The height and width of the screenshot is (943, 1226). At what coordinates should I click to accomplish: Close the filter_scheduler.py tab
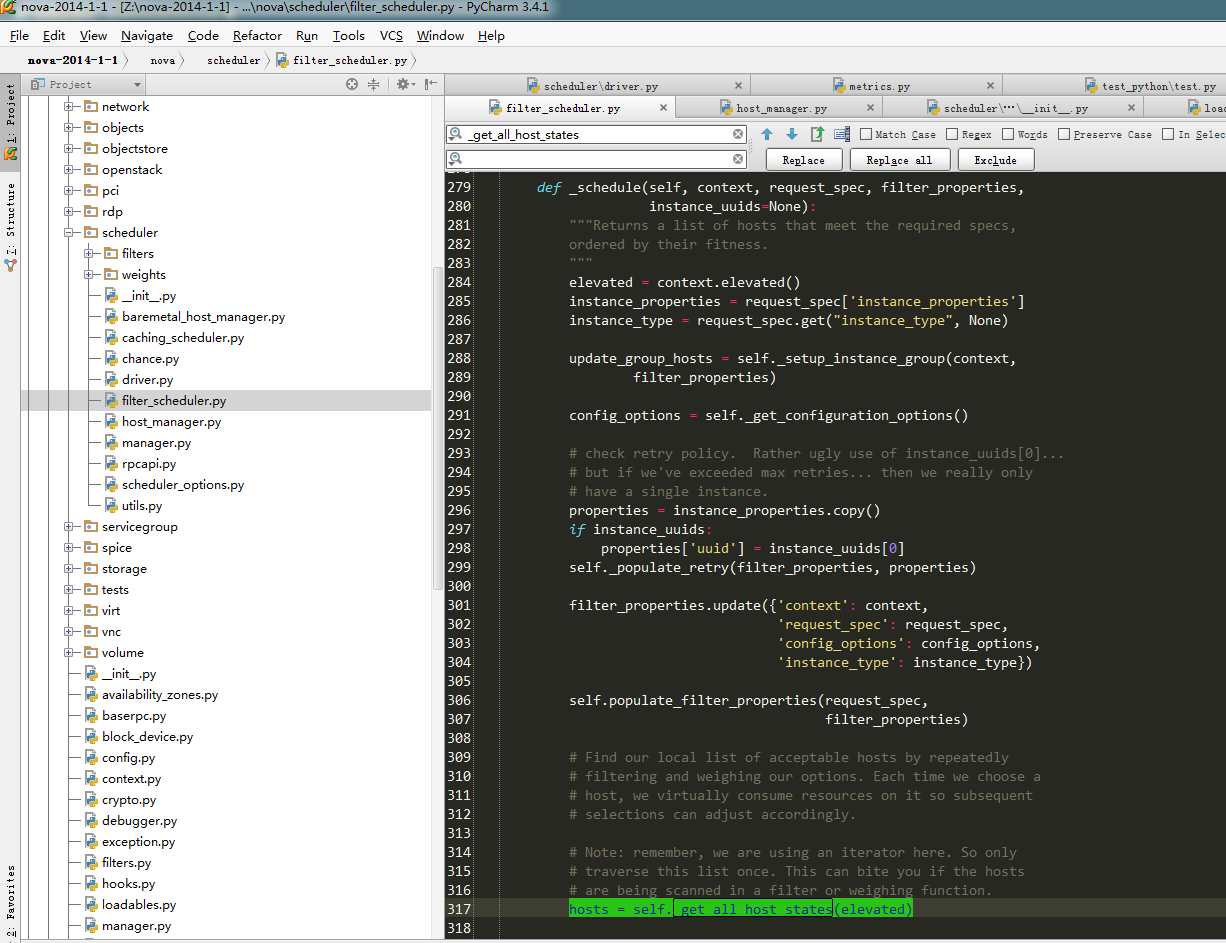coord(663,108)
